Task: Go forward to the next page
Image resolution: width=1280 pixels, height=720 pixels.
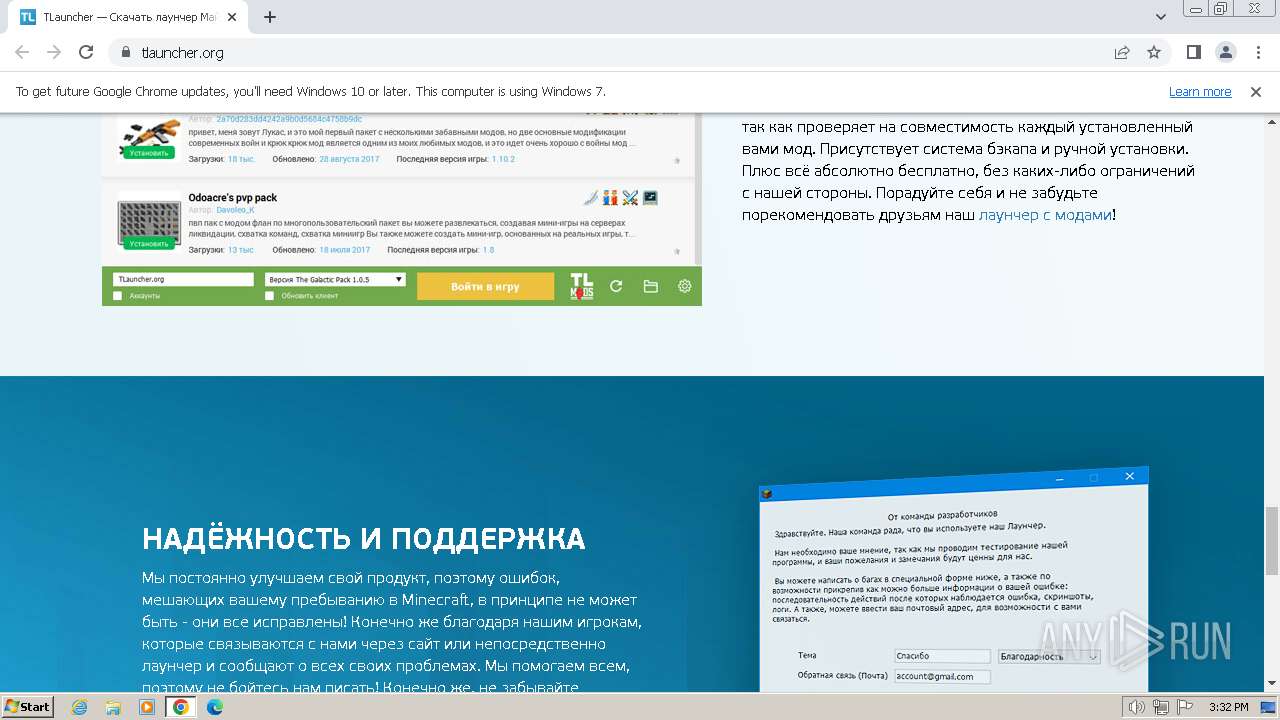Action: (x=54, y=52)
